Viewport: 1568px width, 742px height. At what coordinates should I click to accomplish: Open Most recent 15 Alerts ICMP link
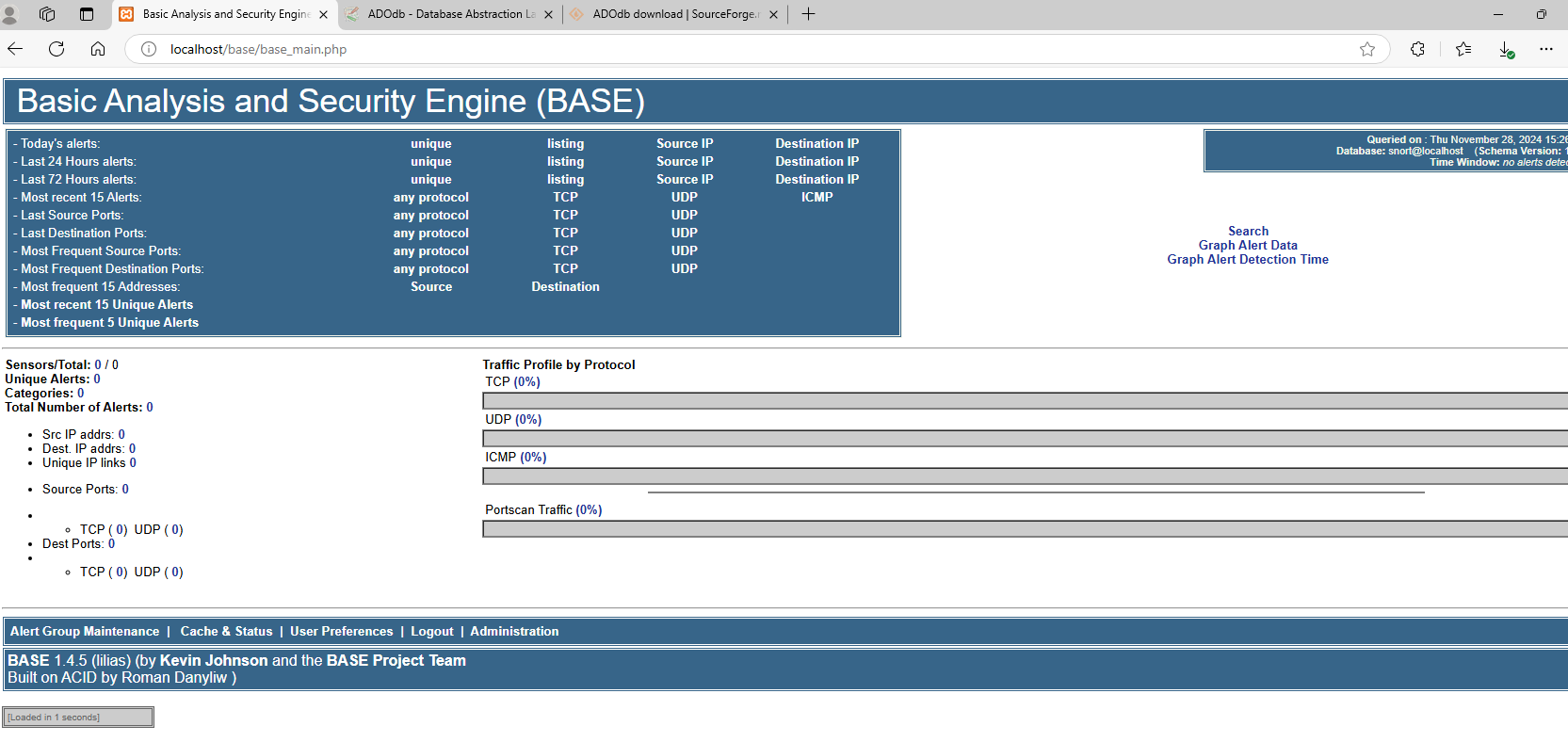coord(816,197)
